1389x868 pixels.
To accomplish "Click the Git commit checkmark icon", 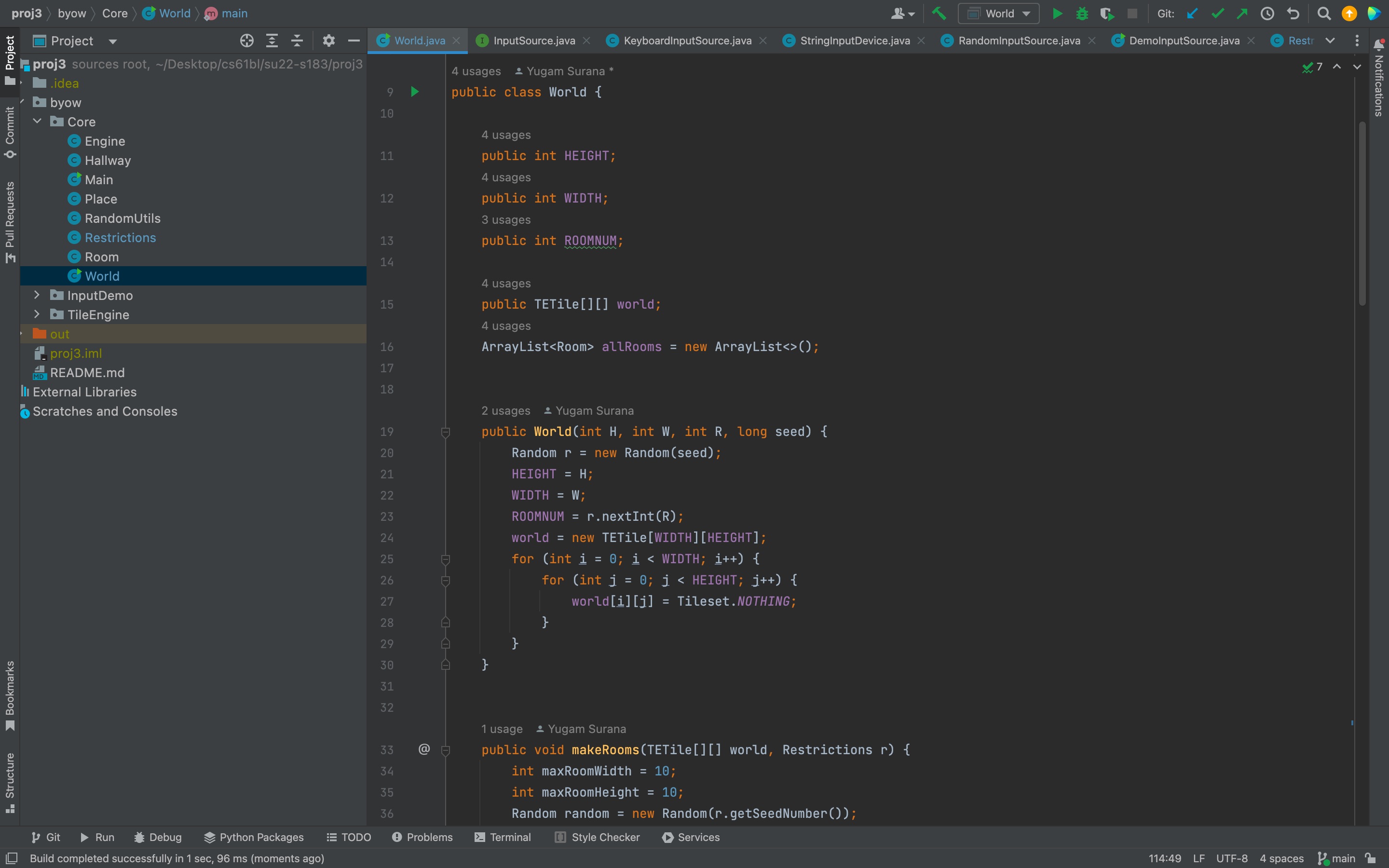I will pos(1217,13).
